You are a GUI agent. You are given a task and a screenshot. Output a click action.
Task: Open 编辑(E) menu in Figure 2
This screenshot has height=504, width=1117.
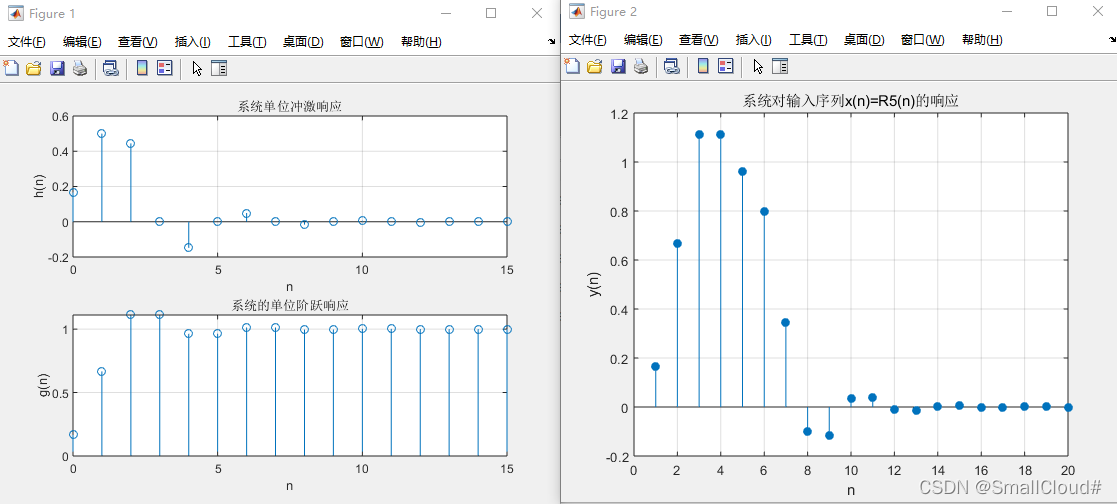(643, 40)
